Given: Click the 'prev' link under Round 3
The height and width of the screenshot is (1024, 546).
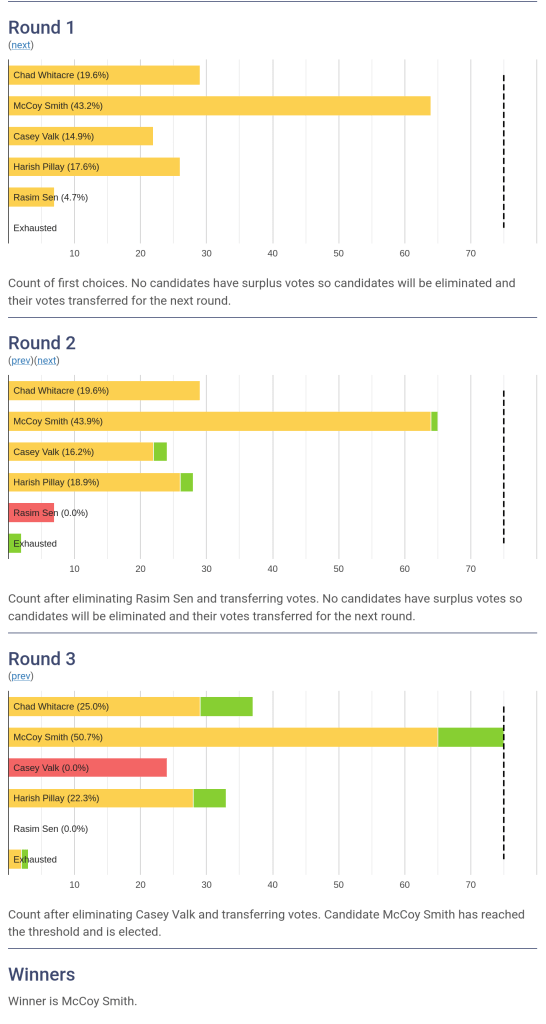Looking at the screenshot, I should pos(21,676).
